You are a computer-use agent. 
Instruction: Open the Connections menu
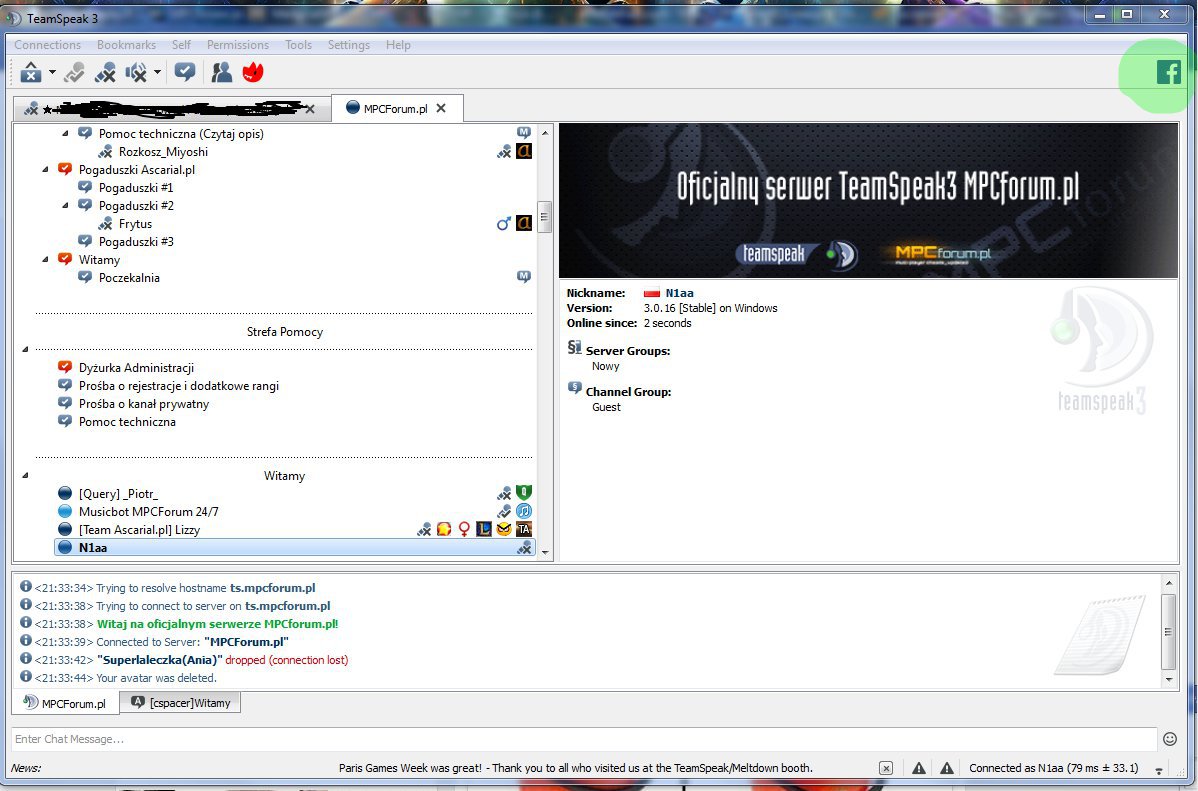pyautogui.click(x=47, y=45)
